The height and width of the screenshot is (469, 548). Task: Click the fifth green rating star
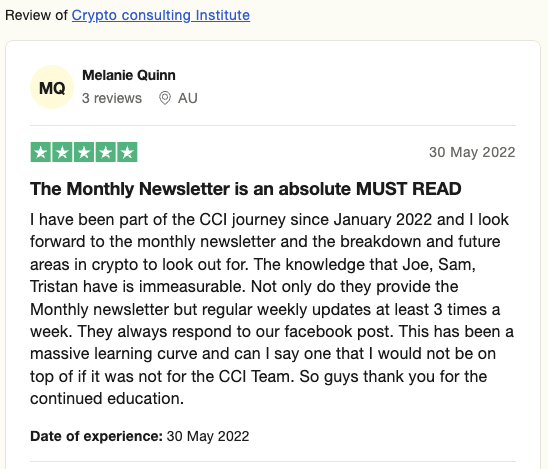click(x=127, y=152)
